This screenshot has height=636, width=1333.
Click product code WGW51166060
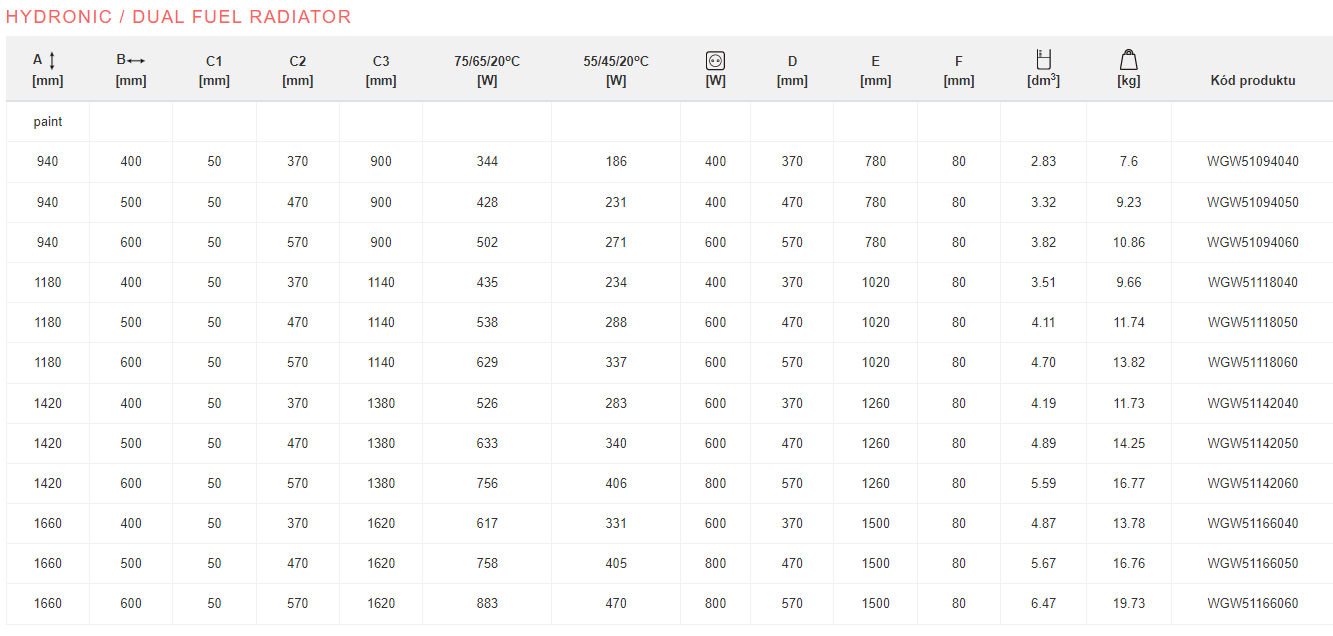(1252, 603)
